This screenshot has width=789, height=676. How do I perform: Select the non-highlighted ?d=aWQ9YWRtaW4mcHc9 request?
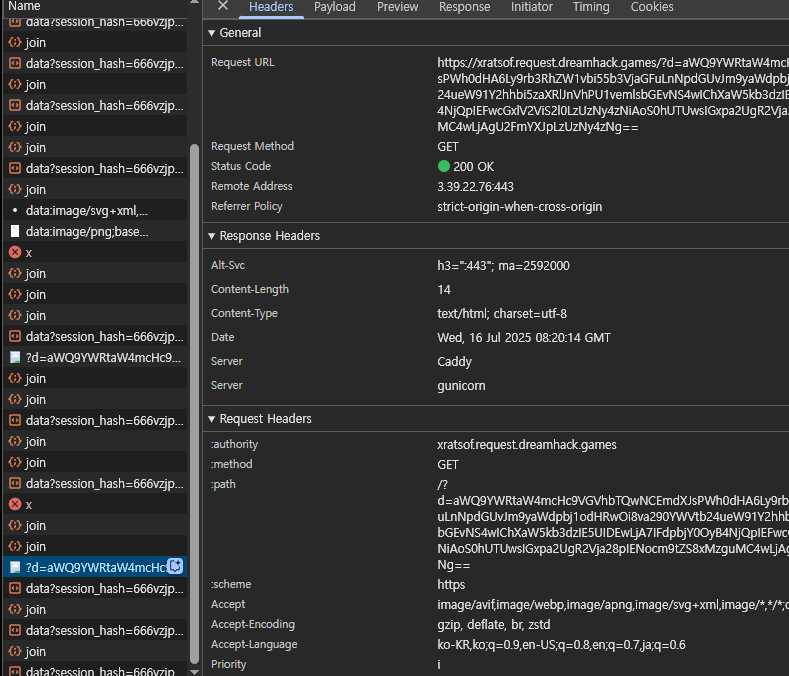(95, 358)
